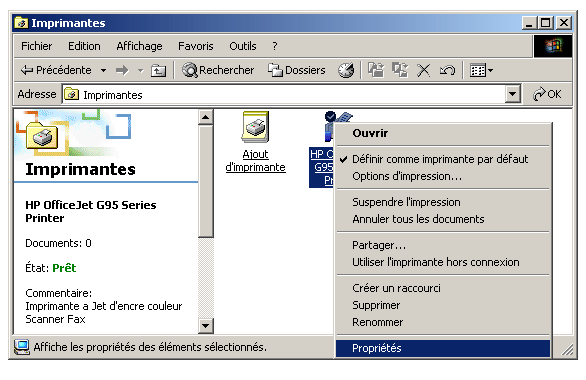Click the Ajout d'imprimante icon
586x380 pixels.
tap(255, 127)
